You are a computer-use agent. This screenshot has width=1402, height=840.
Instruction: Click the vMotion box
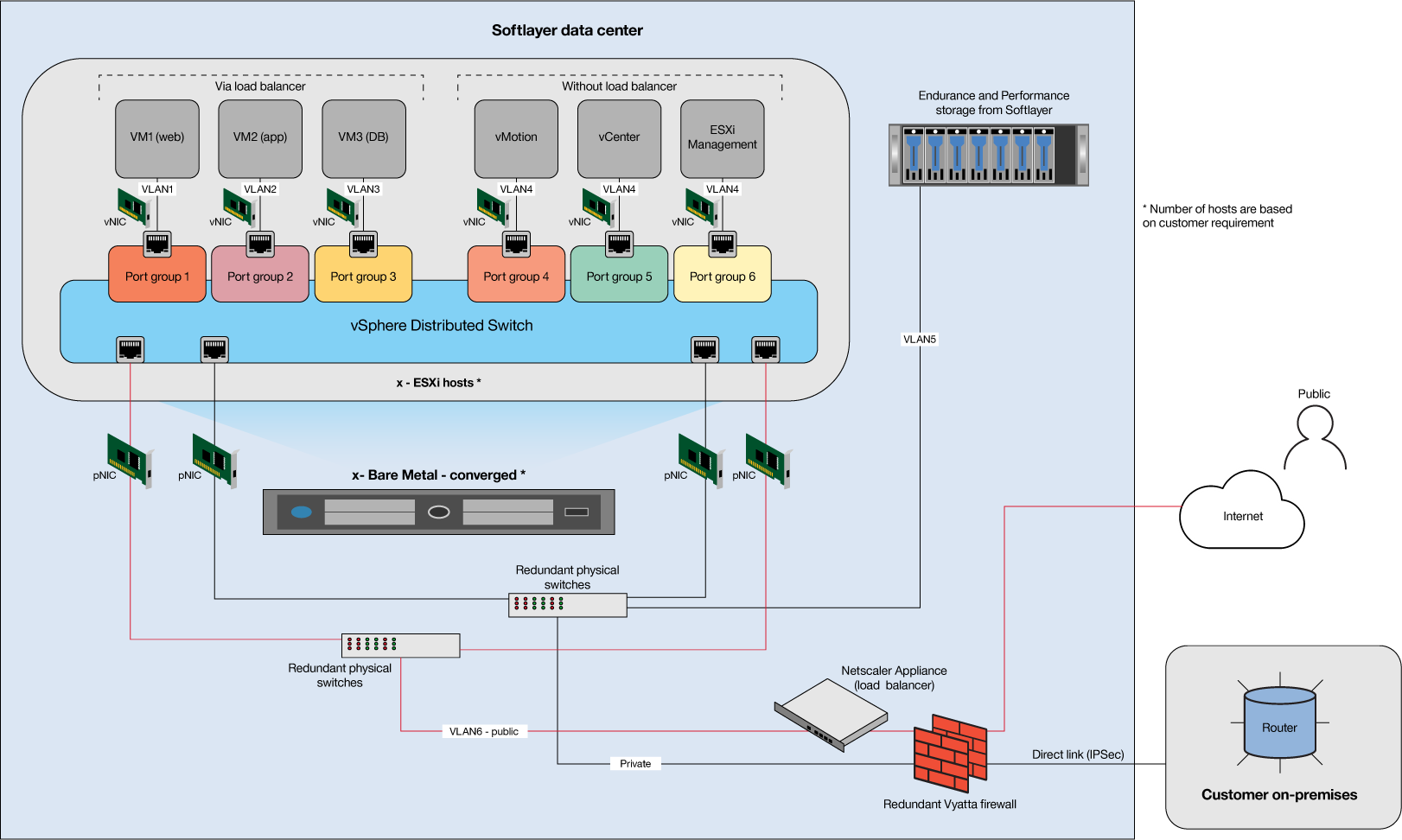pos(516,138)
